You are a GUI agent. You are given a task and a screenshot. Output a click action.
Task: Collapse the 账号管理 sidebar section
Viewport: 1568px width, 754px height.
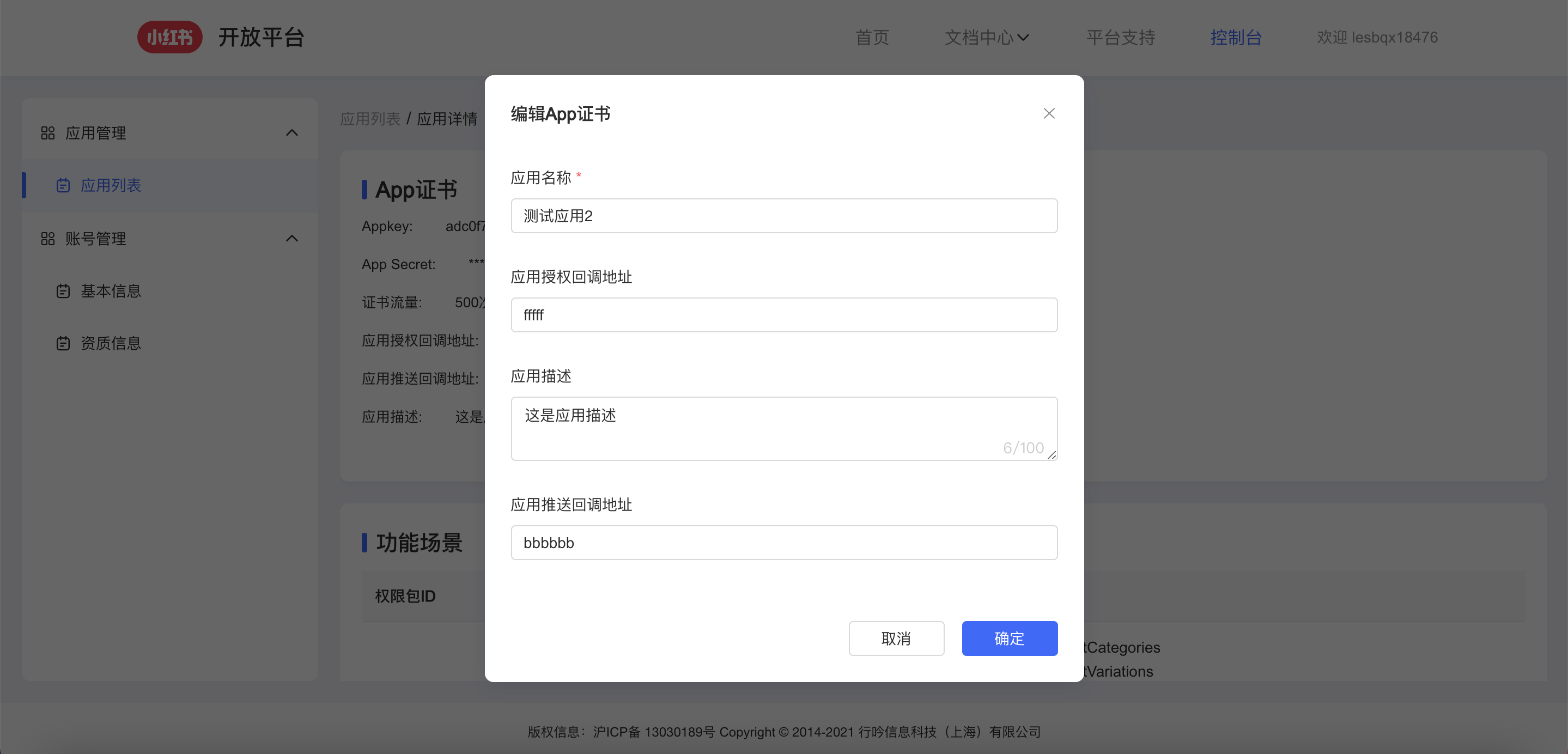coord(292,238)
